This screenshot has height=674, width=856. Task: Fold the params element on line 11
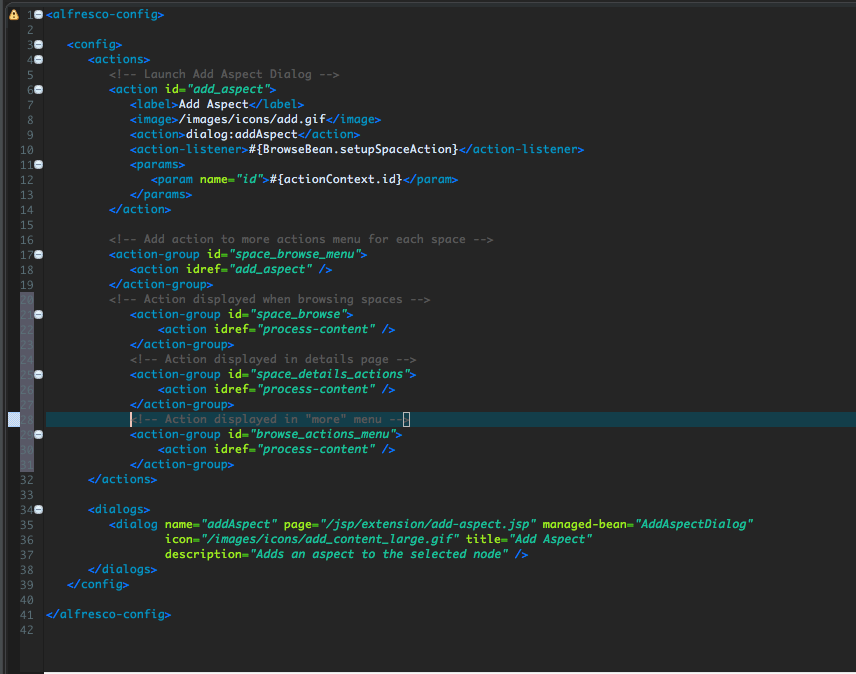[39, 165]
